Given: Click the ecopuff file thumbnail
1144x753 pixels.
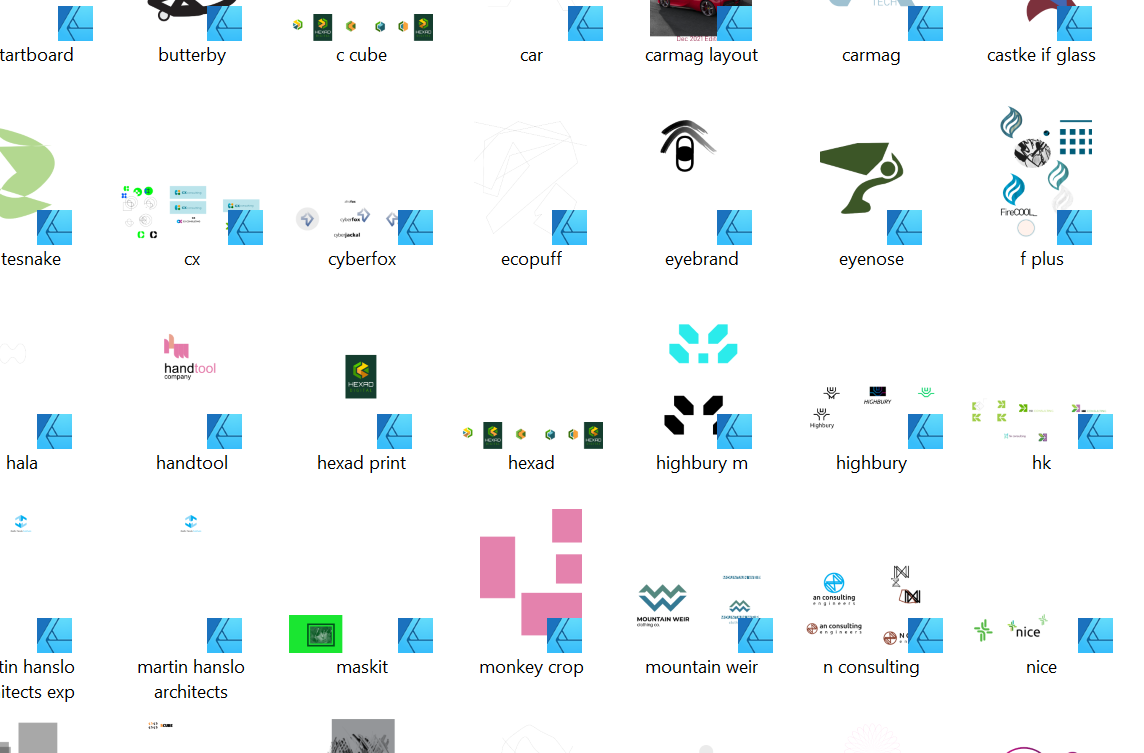Looking at the screenshot, I should [531, 180].
